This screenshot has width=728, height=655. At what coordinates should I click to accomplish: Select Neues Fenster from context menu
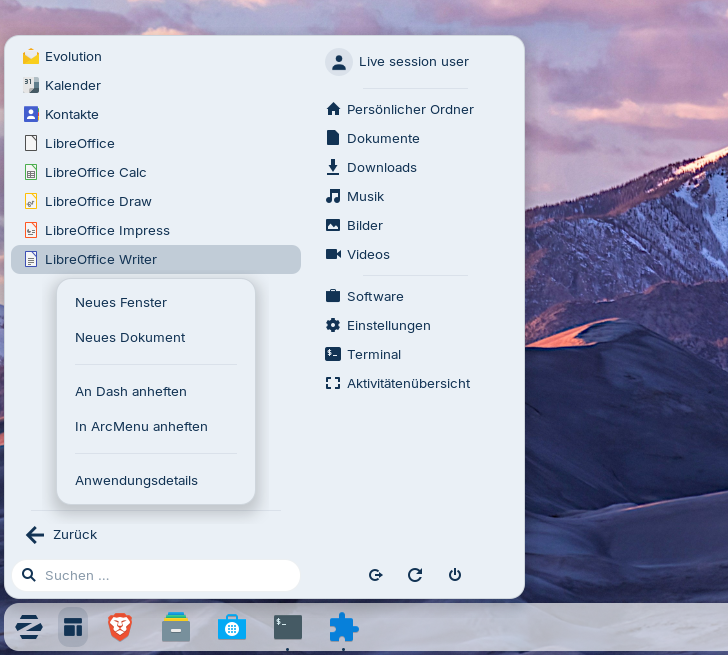(121, 302)
